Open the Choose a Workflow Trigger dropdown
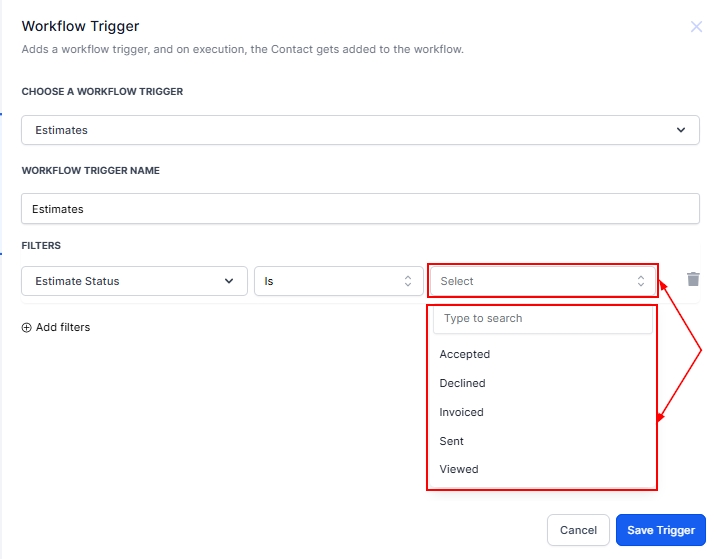Screen dimensions: 716x559 [x=360, y=130]
